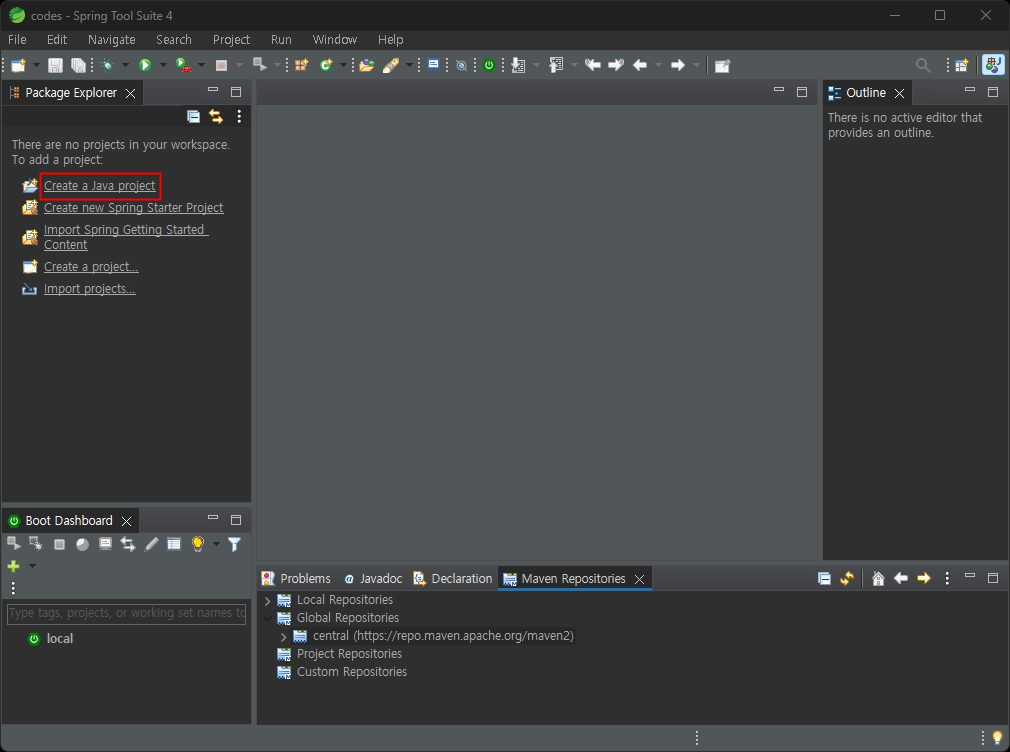This screenshot has height=752, width=1010.
Task: Switch to the Spring perspective button
Action: pos(993,65)
